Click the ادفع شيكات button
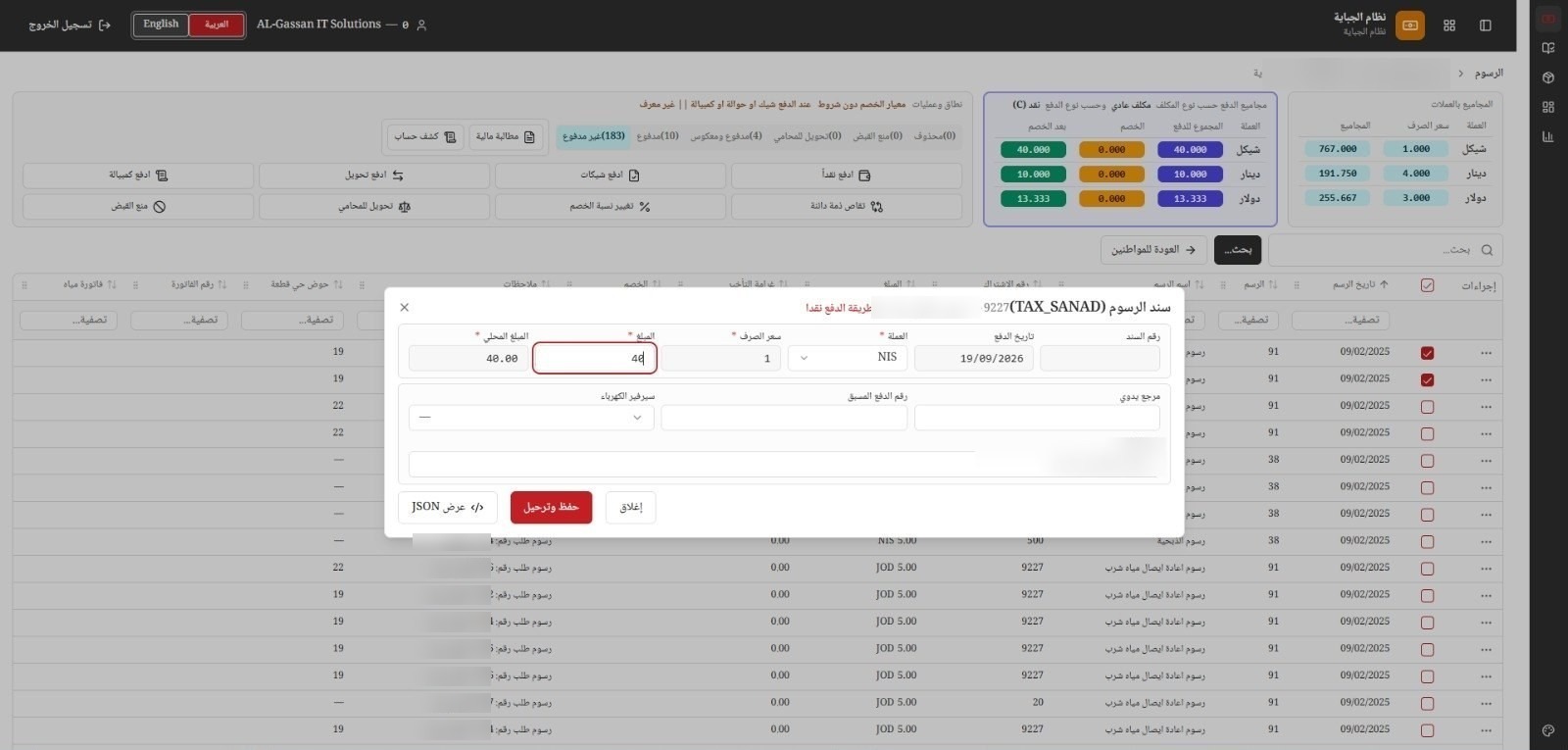The image size is (1568, 750). click(x=611, y=175)
